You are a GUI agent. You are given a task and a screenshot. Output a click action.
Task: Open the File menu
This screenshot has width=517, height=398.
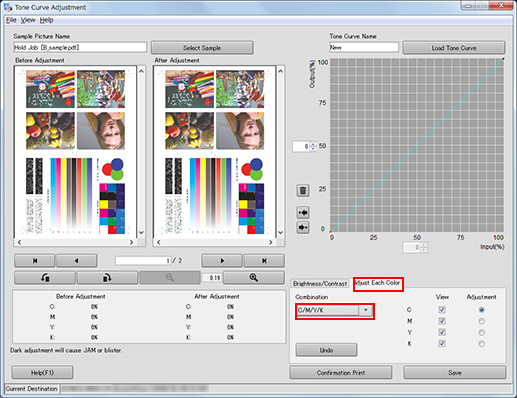click(x=11, y=20)
